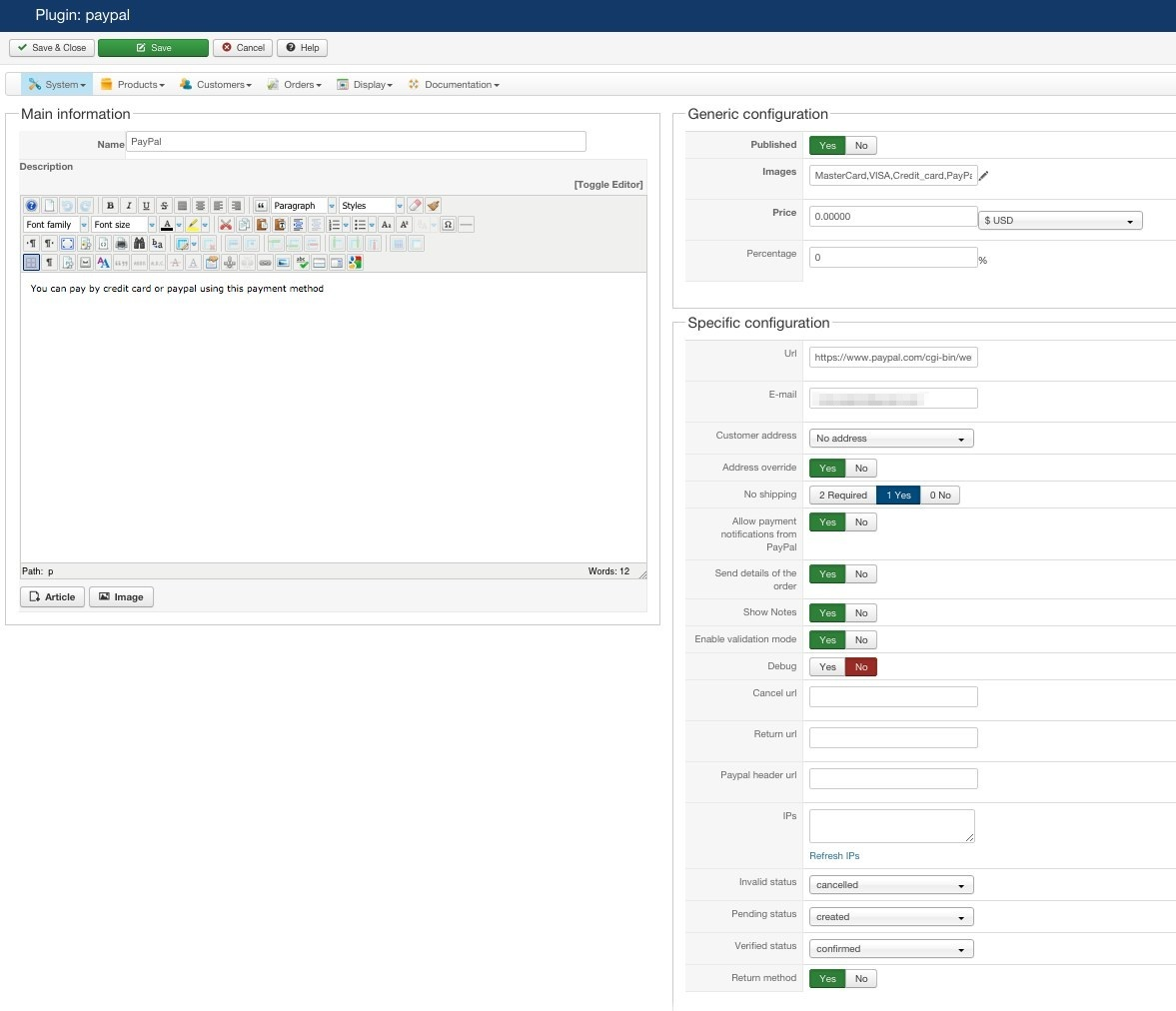The image size is (1176, 1011).
Task: Insert a numbered list
Action: point(335,224)
